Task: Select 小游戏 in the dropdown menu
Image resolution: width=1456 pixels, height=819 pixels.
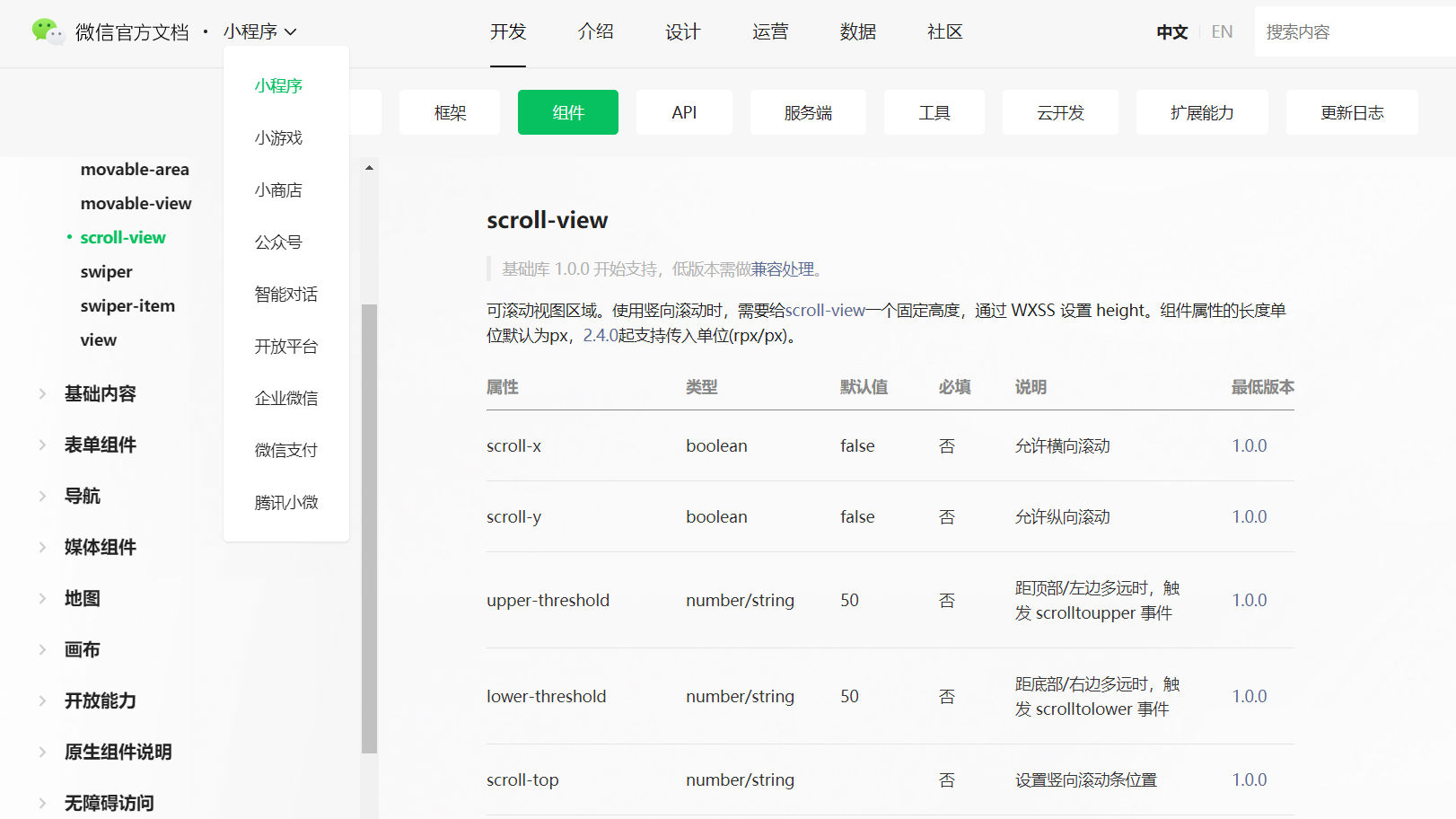Action: [x=278, y=138]
